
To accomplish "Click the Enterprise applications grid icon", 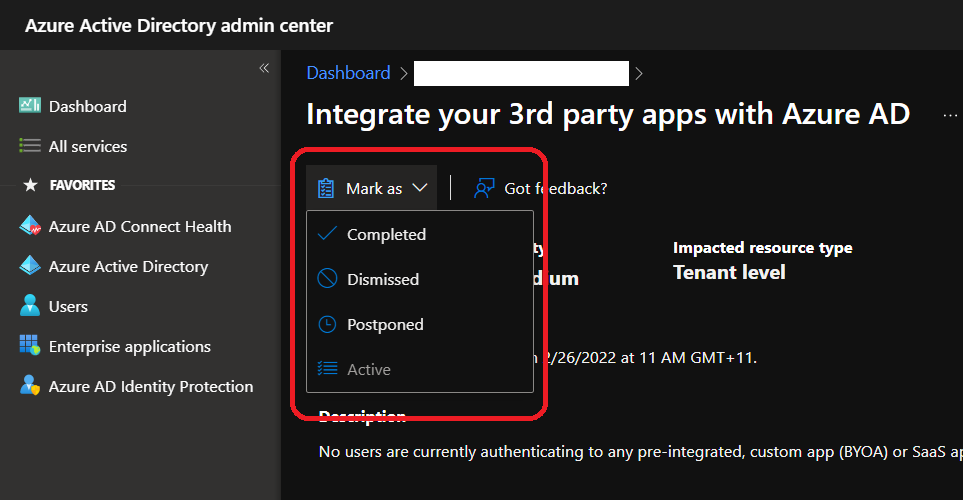I will tap(30, 346).
